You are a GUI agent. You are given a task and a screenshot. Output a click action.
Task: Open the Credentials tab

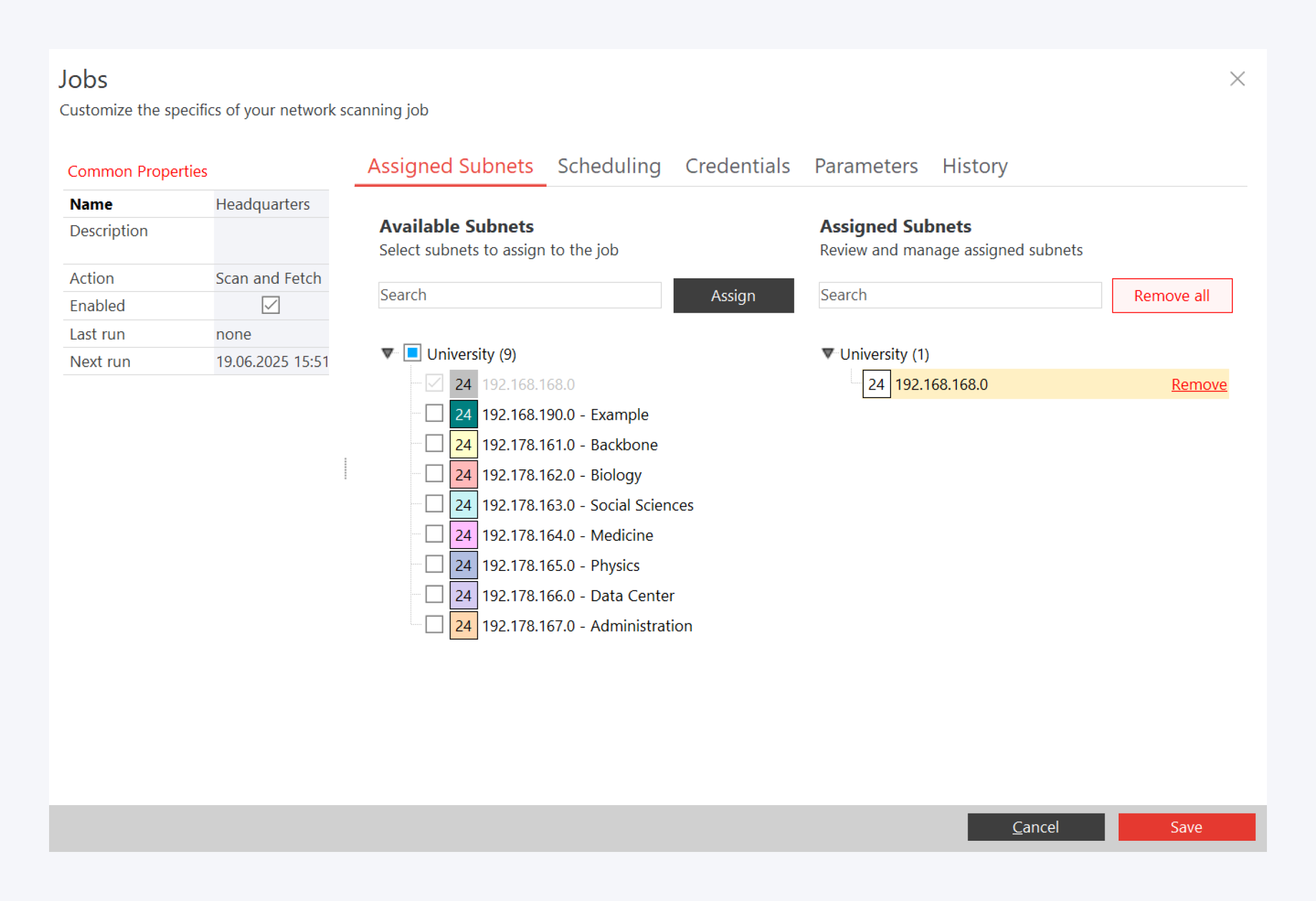click(737, 166)
